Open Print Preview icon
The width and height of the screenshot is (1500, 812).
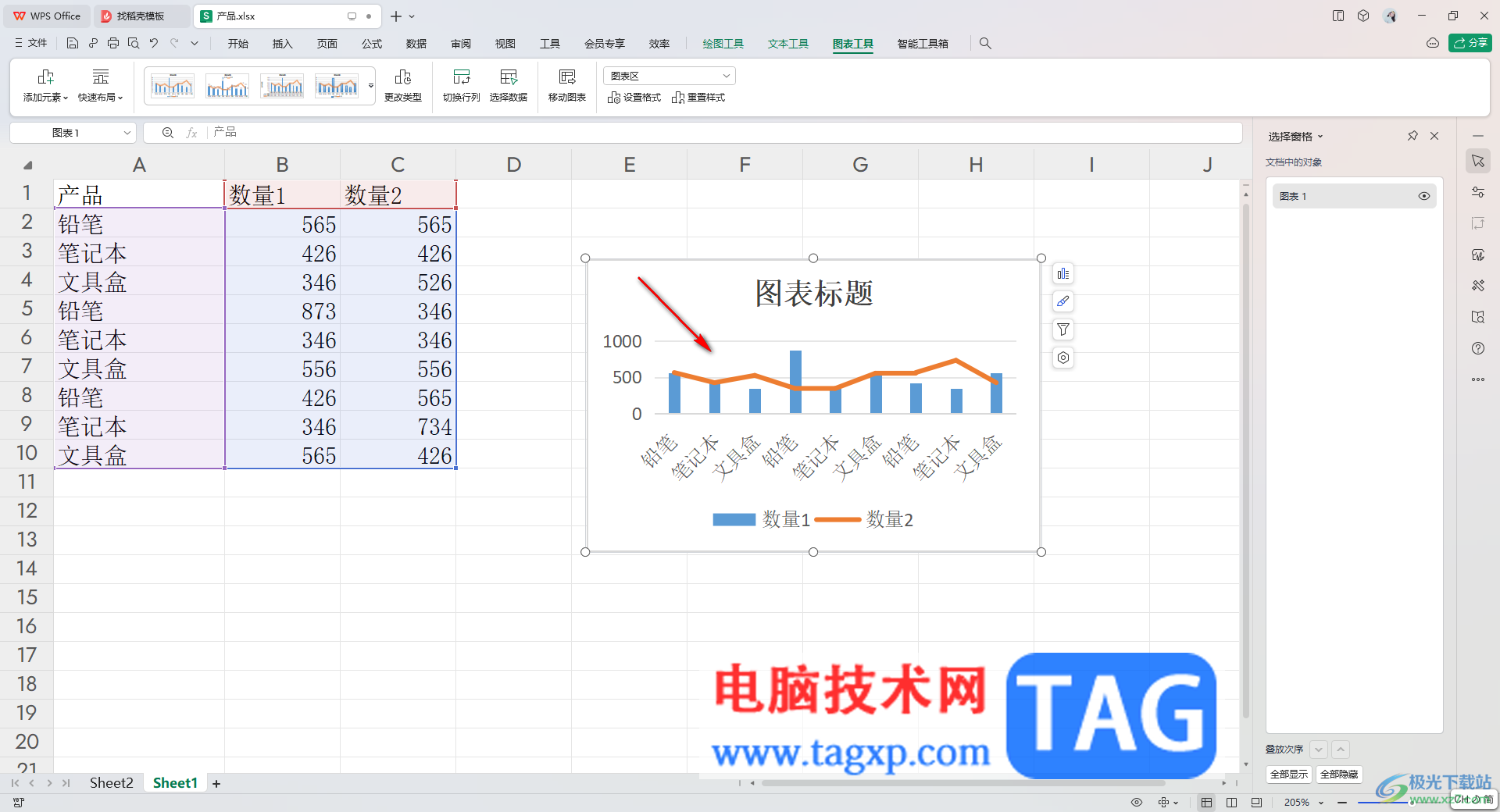134,44
